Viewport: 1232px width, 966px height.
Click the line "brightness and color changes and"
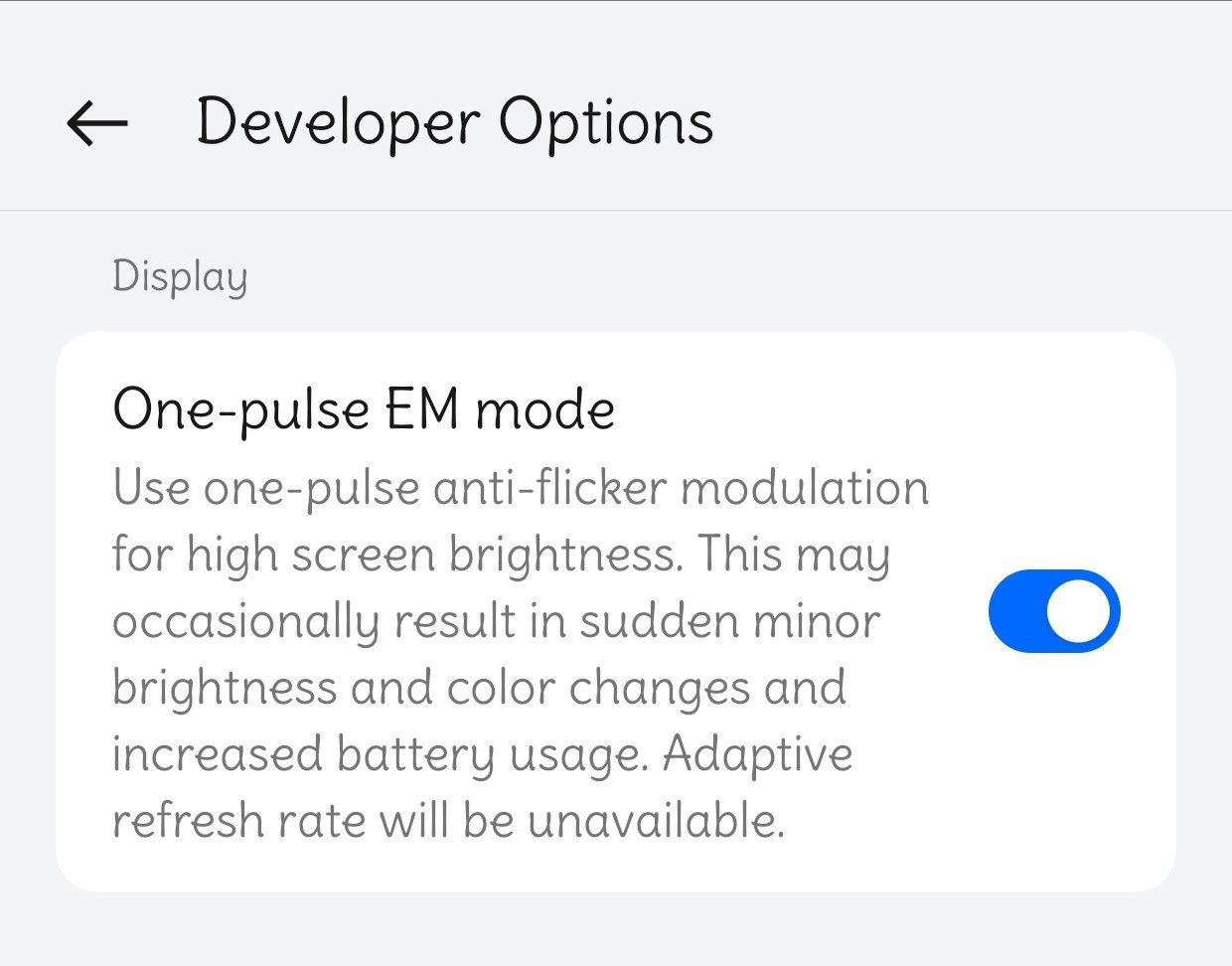click(x=479, y=688)
